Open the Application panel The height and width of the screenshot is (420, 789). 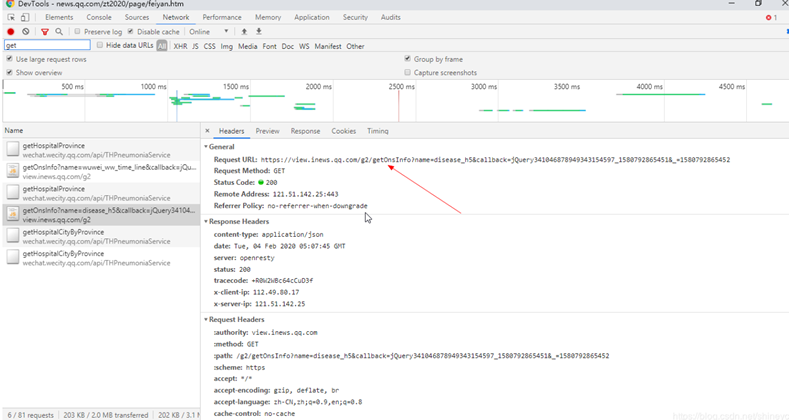312,17
